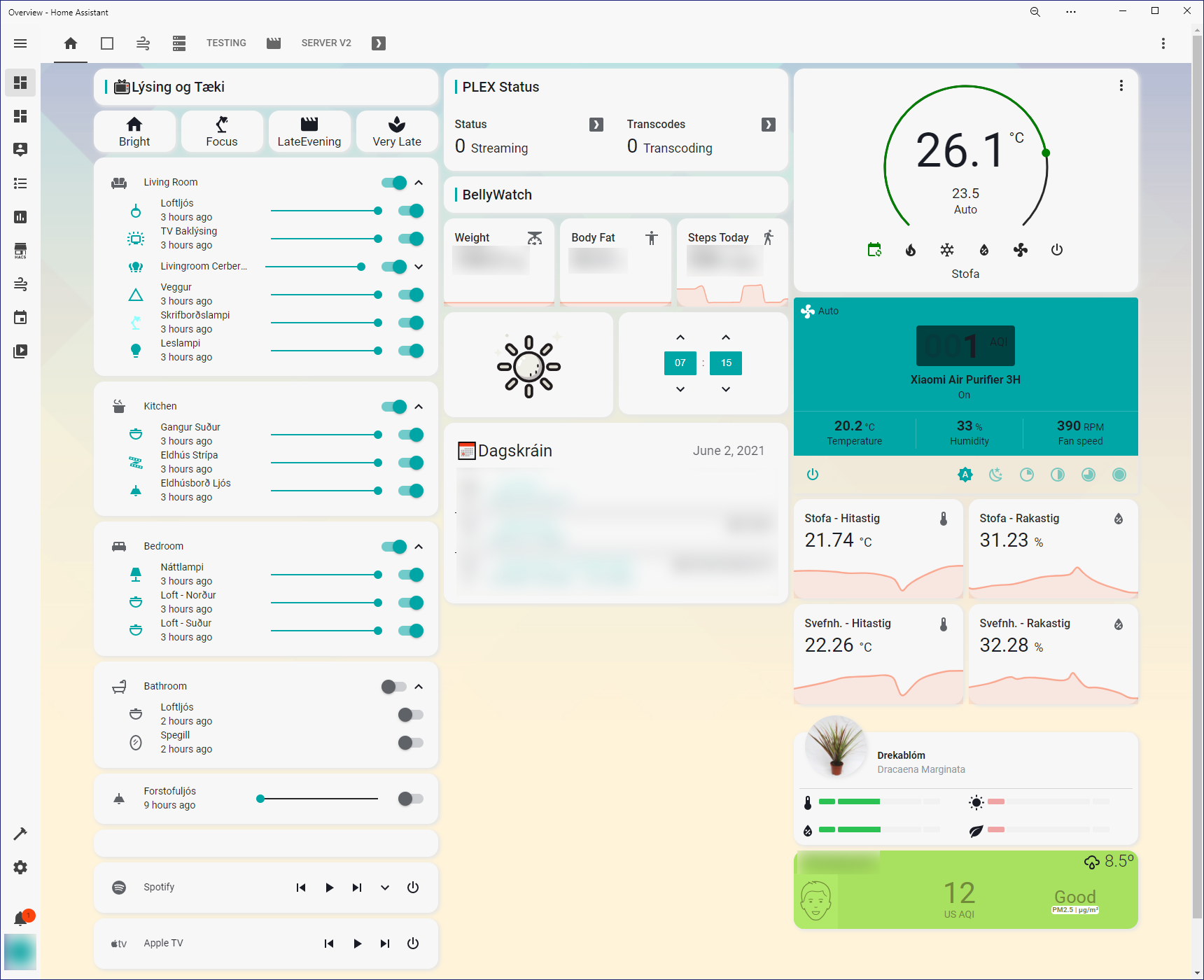This screenshot has height=980, width=1204.
Task: Enable the Forstofuljós light switch
Action: tap(411, 799)
